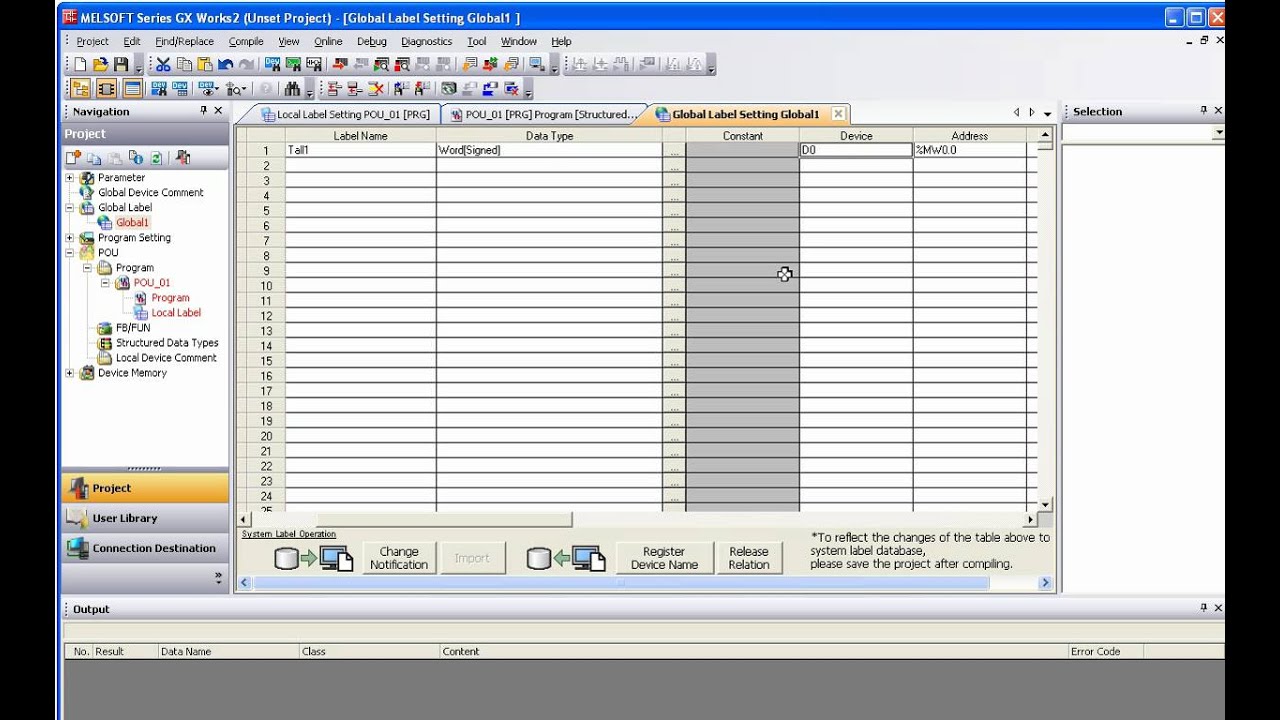Image resolution: width=1280 pixels, height=720 pixels.
Task: Toggle the Navigation window toolbar icon
Action: pyautogui.click(x=81, y=89)
